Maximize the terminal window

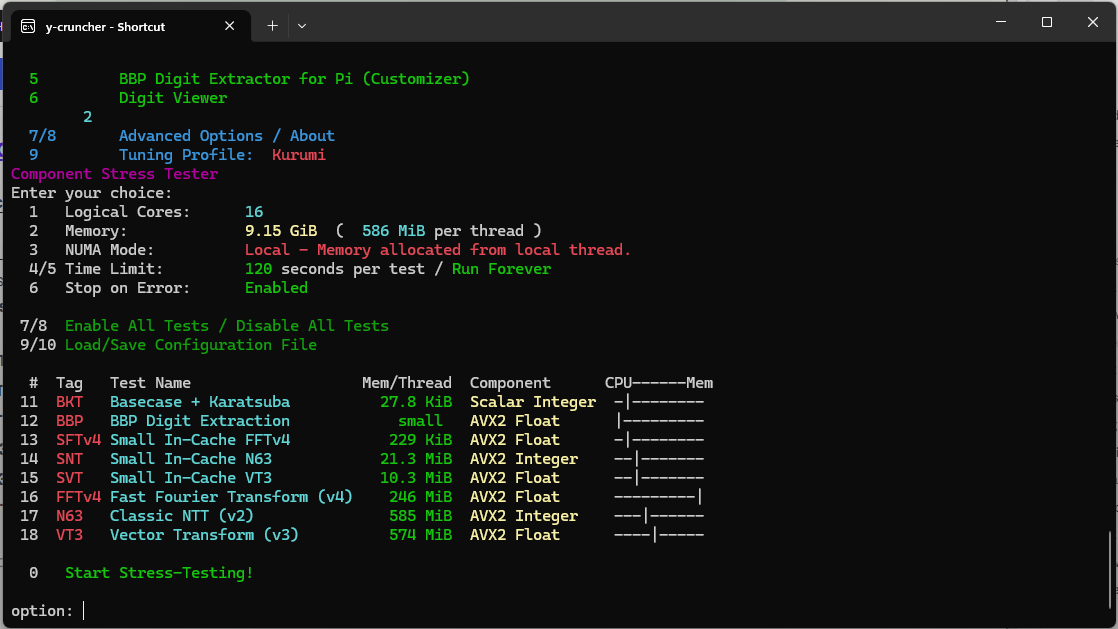(x=1047, y=22)
